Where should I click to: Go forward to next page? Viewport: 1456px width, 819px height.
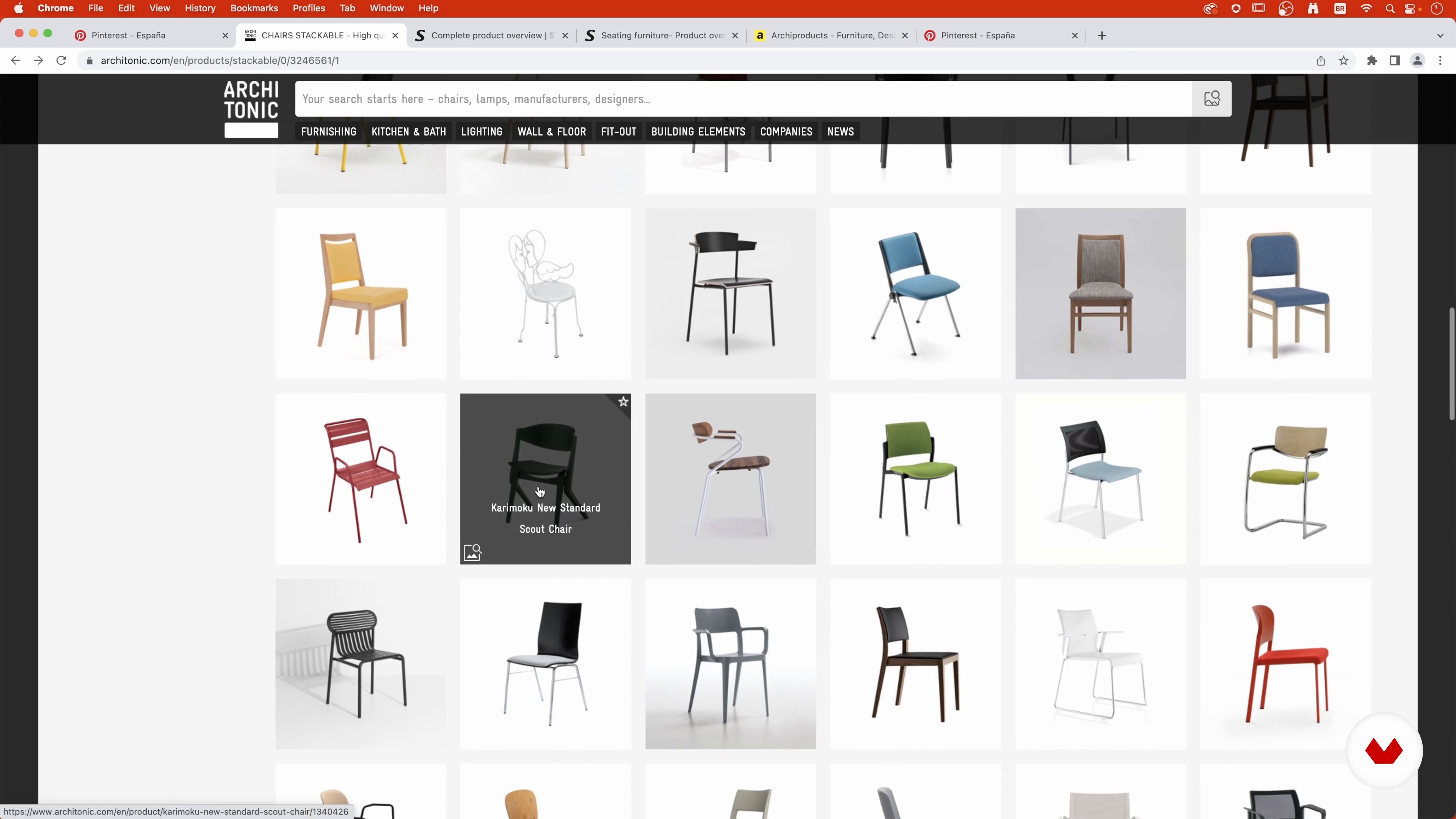(x=38, y=61)
